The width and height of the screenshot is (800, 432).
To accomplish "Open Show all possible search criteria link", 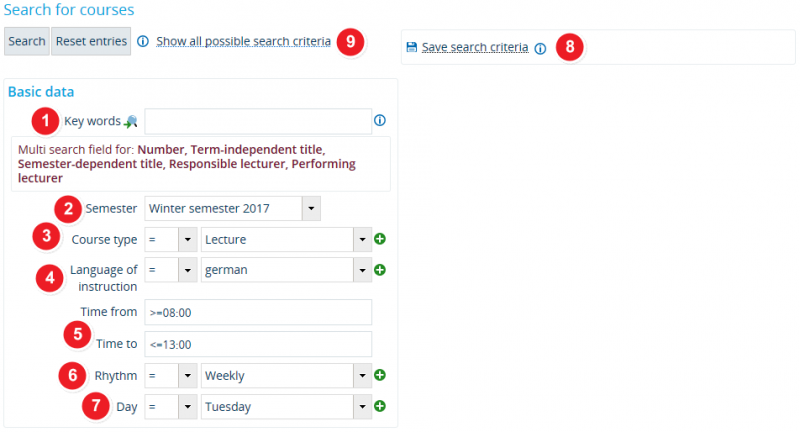I will (243, 41).
